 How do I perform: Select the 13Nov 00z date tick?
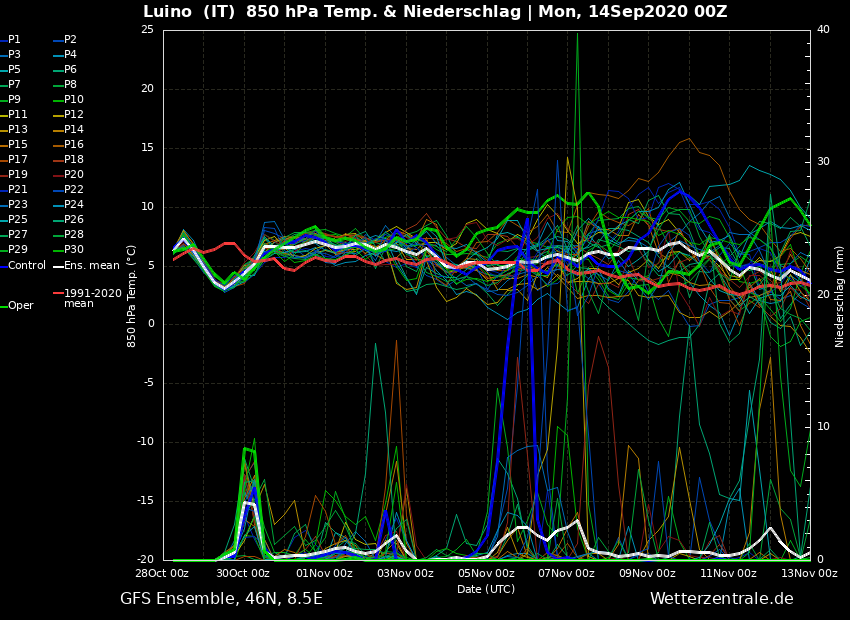point(809,574)
